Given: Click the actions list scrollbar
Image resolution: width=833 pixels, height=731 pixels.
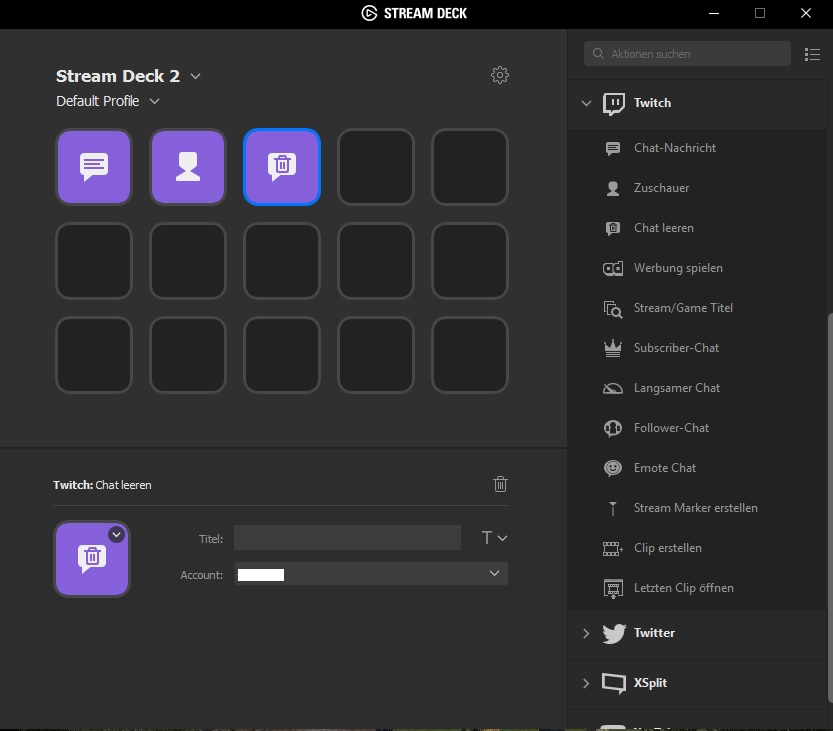Looking at the screenshot, I should coord(829,507).
